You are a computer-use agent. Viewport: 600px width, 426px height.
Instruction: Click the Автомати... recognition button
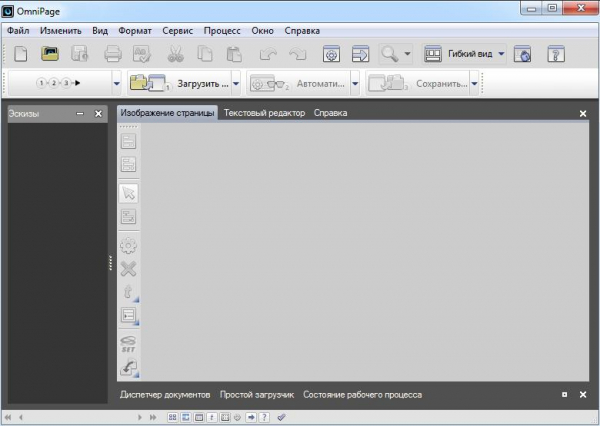click(298, 83)
